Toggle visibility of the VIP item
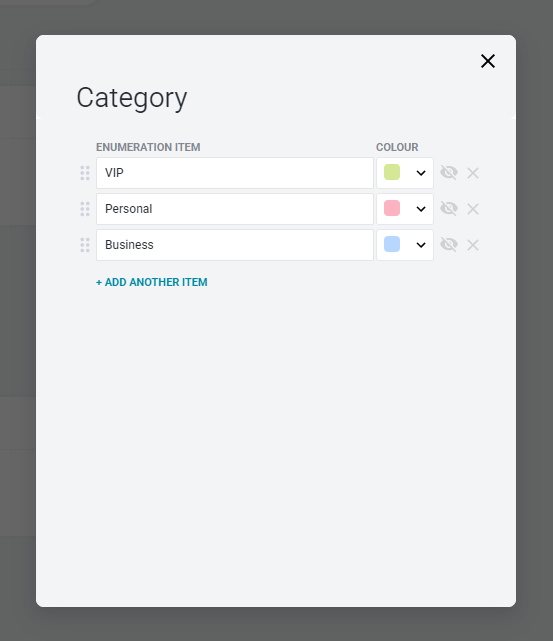 pyautogui.click(x=449, y=173)
